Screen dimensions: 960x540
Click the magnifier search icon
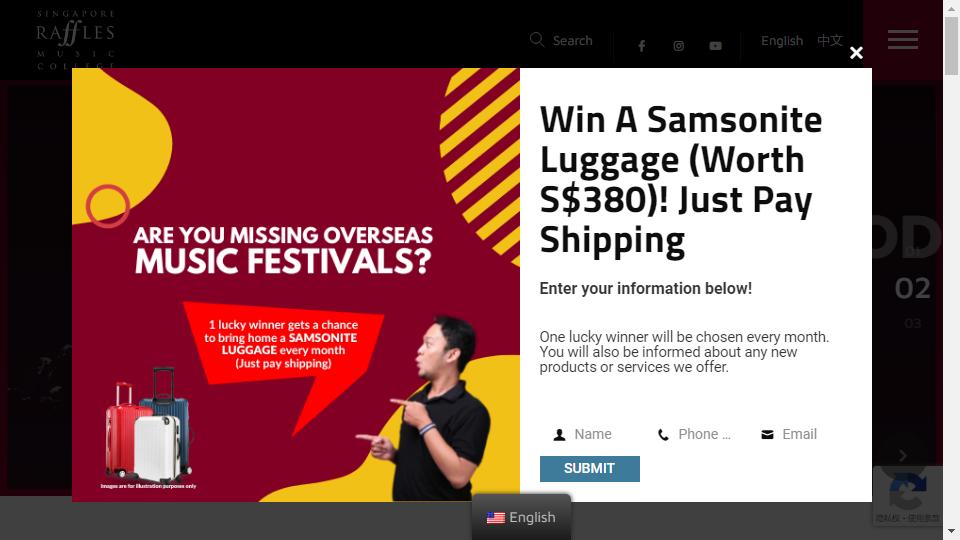537,40
